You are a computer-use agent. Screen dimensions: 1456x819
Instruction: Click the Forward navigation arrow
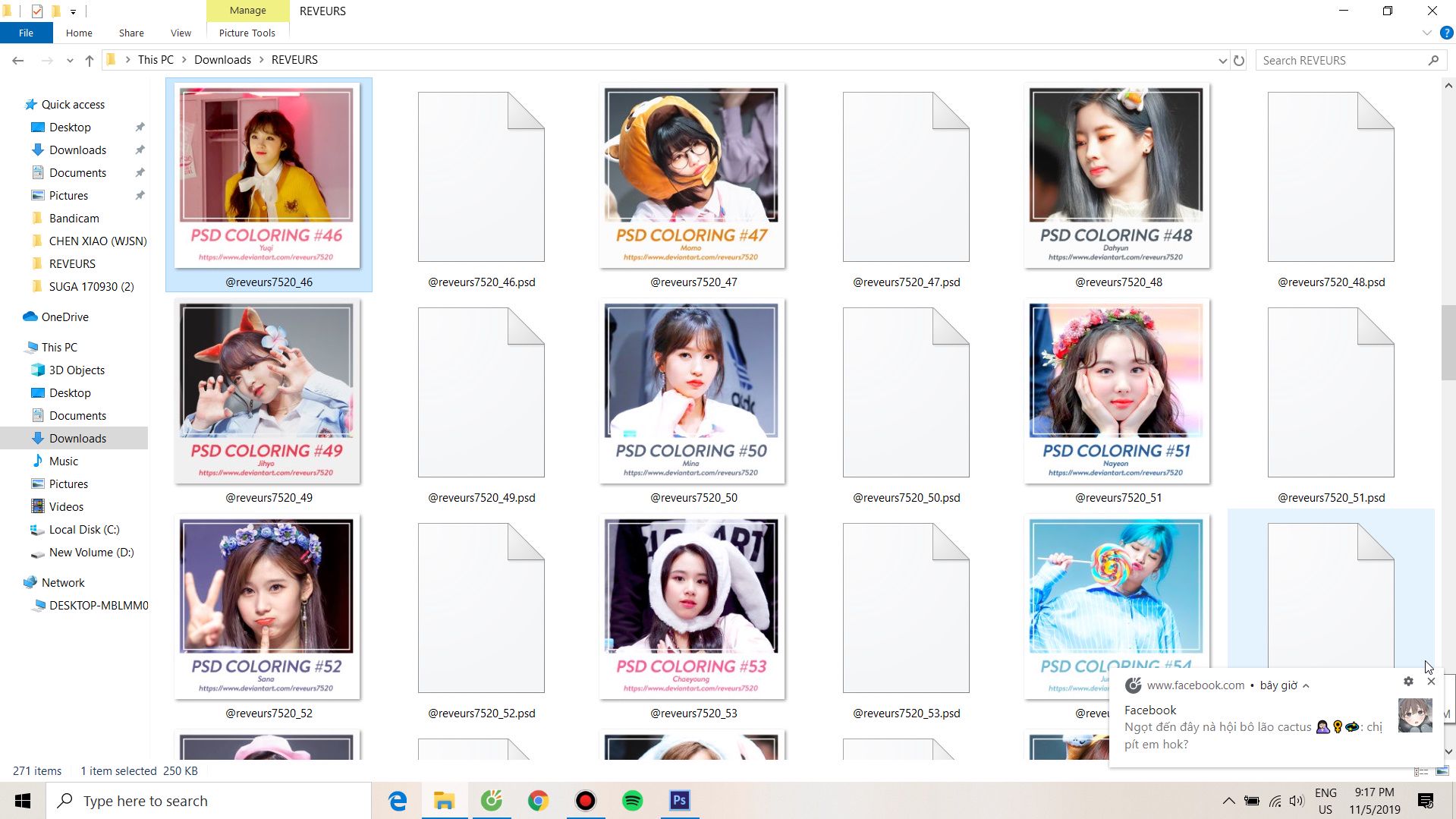46,60
